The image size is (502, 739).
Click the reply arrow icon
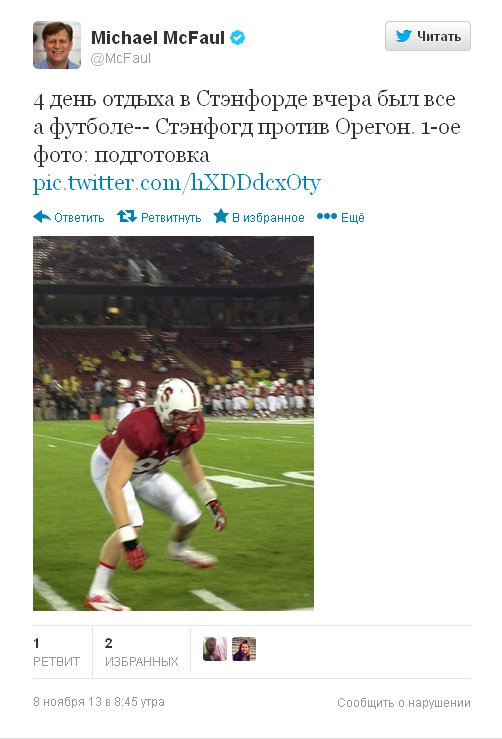41,217
